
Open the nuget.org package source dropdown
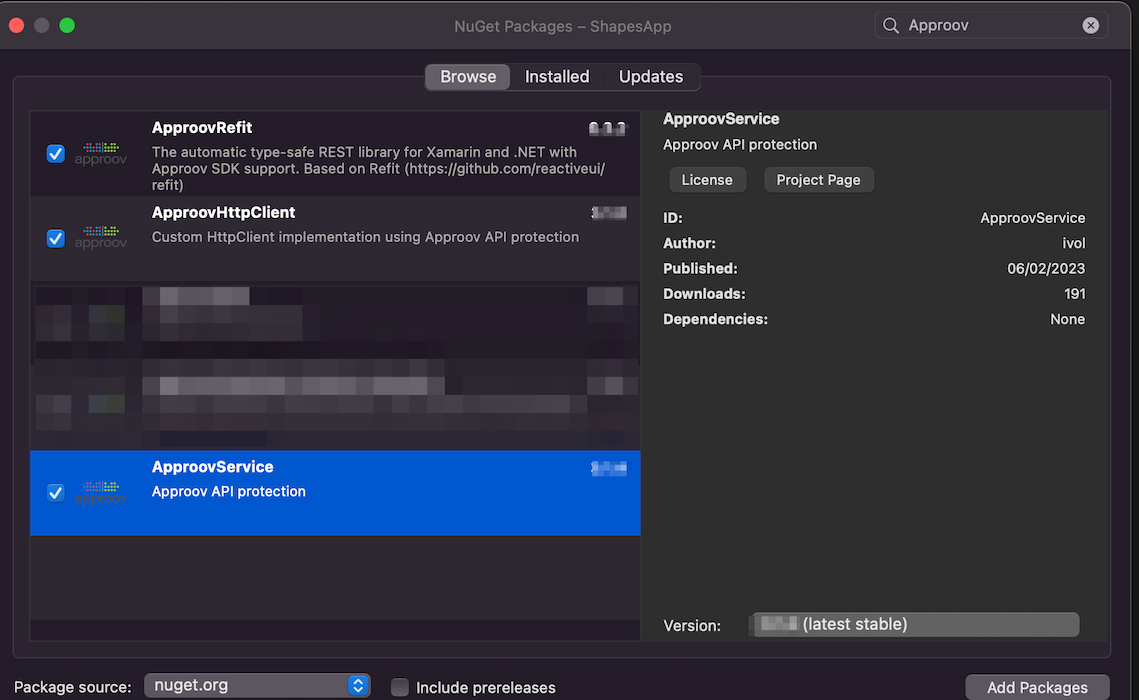pos(257,685)
